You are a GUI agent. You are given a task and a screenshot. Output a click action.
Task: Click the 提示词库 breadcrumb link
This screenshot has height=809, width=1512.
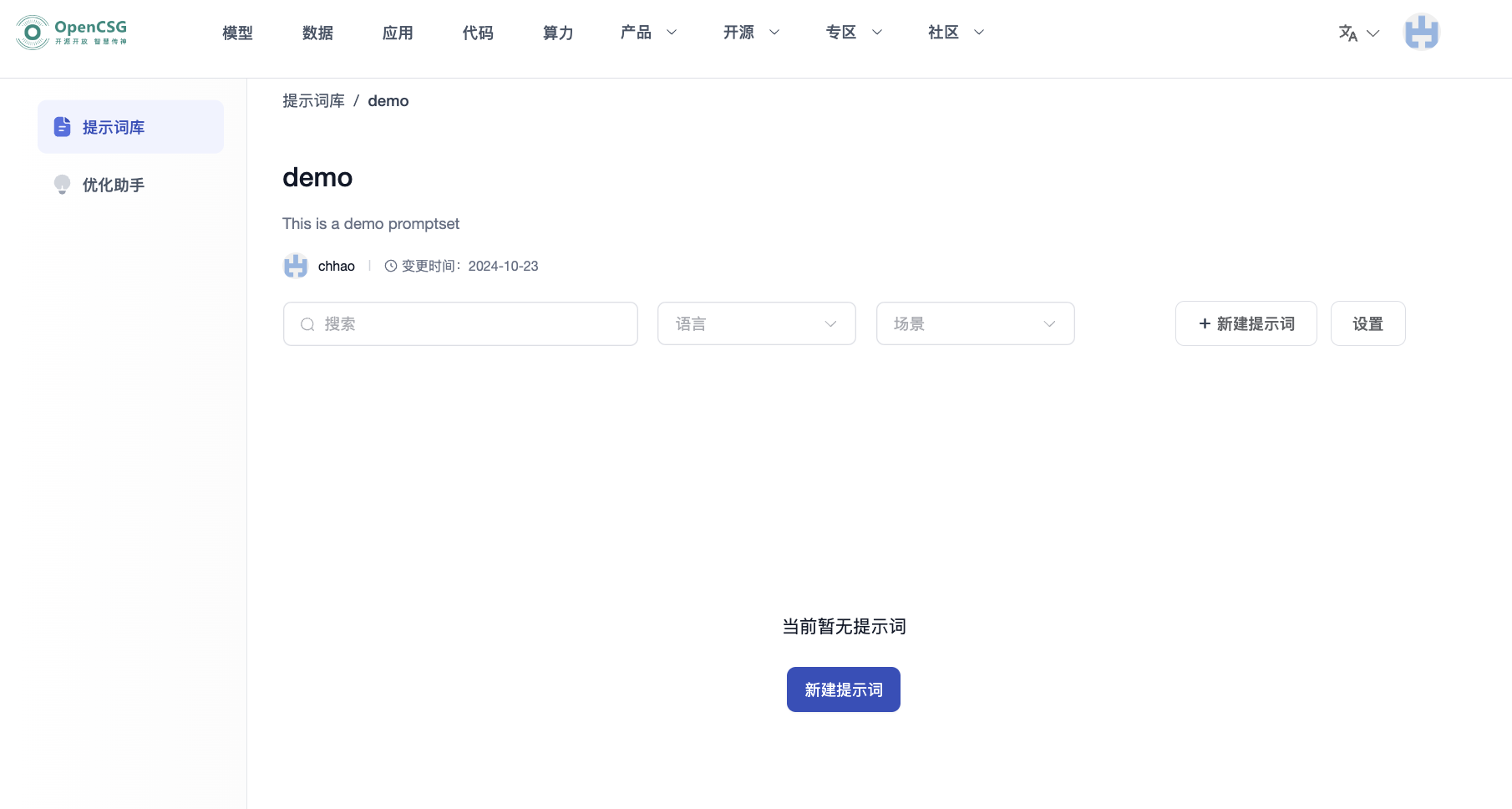click(313, 101)
